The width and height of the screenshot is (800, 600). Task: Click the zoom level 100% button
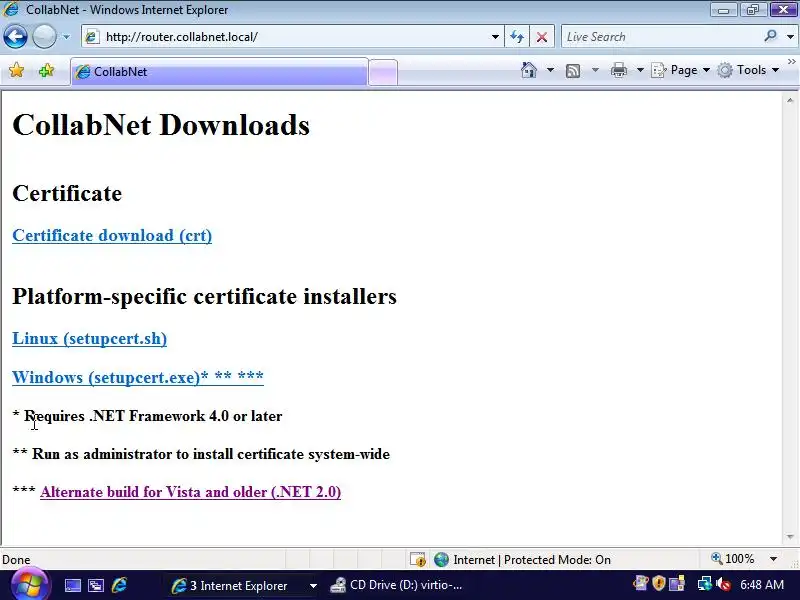tap(733, 559)
